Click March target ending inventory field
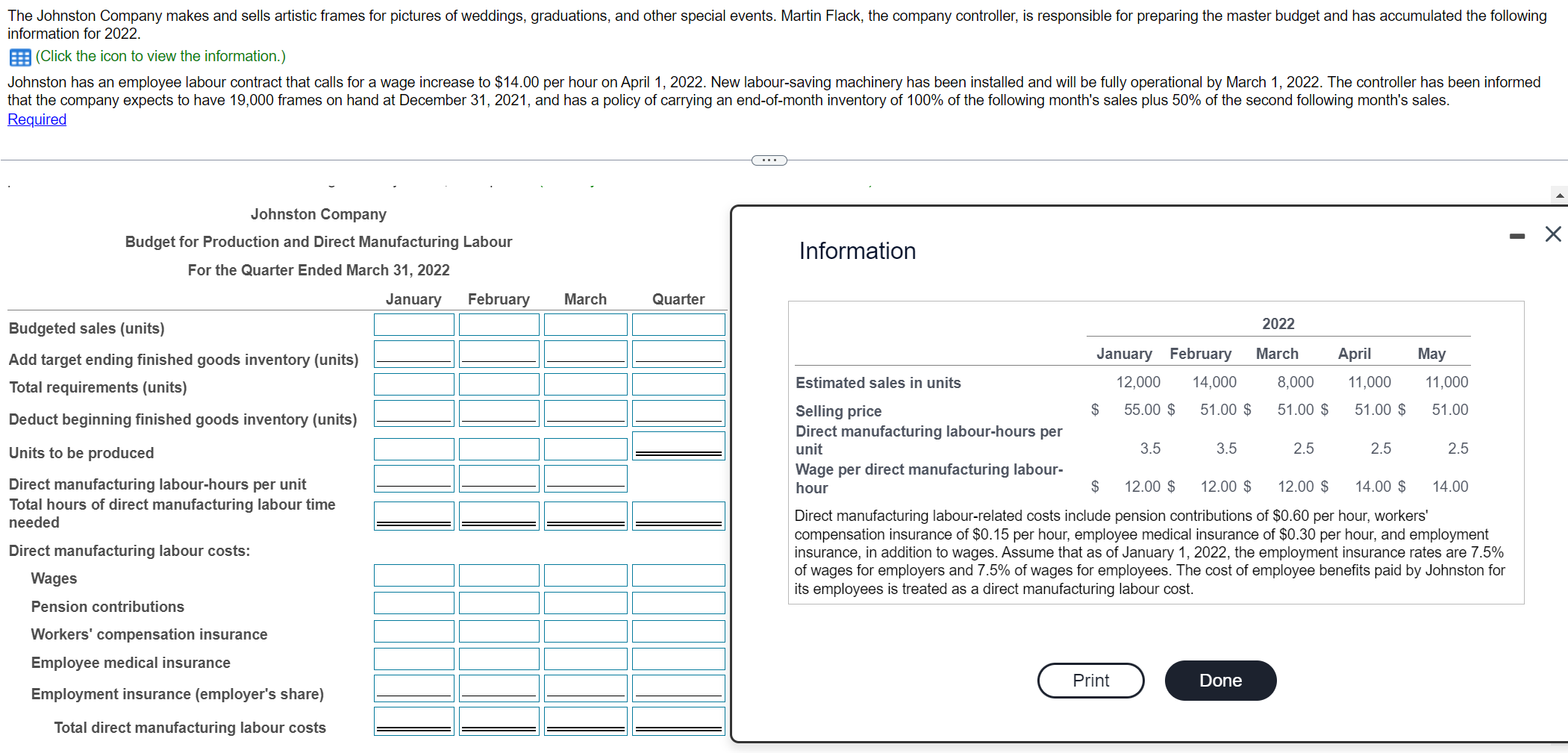Screen dimensions: 1568x753 pyautogui.click(x=586, y=354)
